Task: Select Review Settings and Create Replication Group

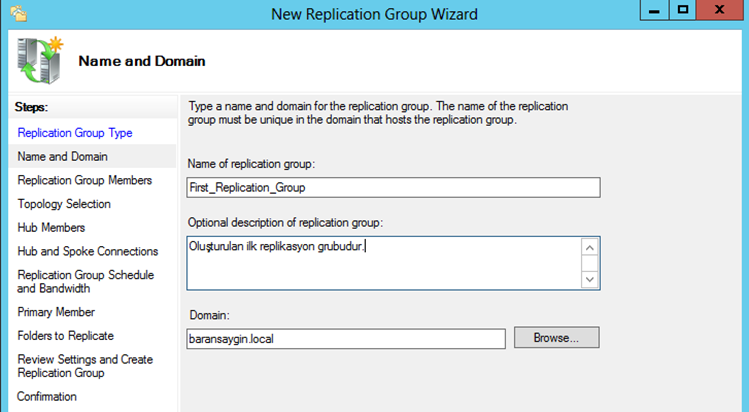Action: [x=85, y=366]
